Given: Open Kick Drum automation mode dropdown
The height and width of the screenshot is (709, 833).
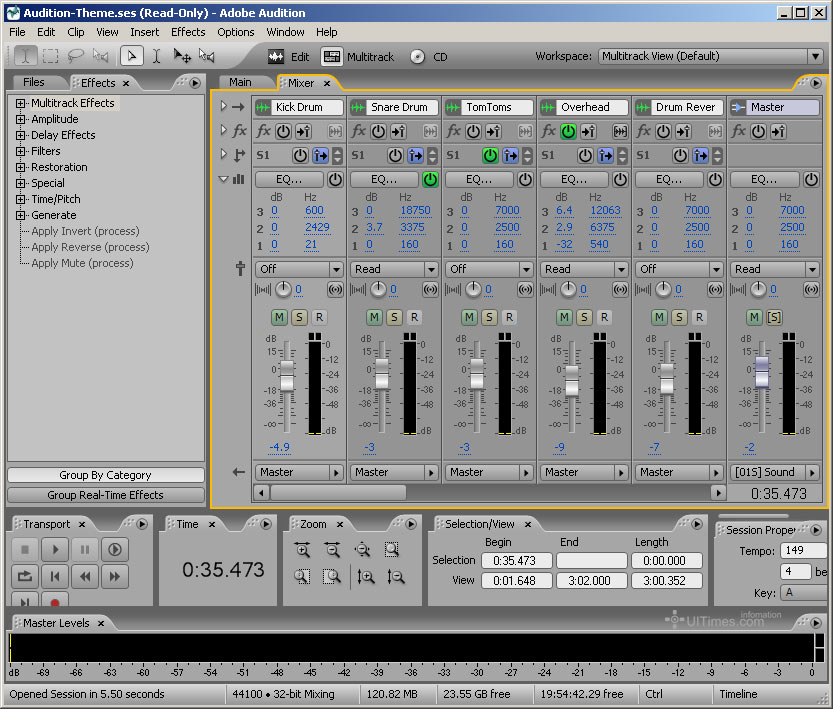Looking at the screenshot, I should point(299,269).
